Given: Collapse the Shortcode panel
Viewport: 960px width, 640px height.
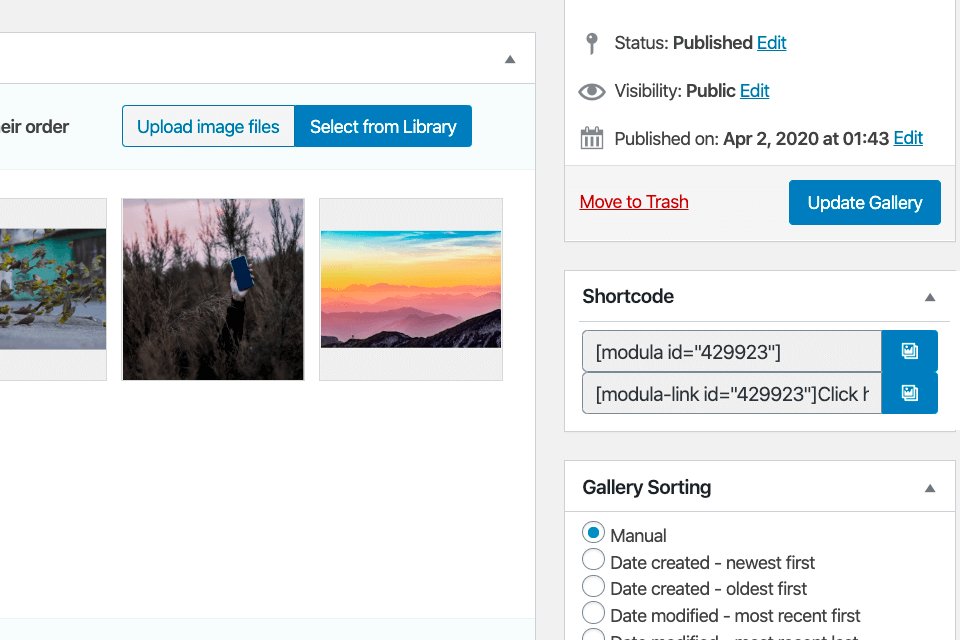Looking at the screenshot, I should [929, 297].
